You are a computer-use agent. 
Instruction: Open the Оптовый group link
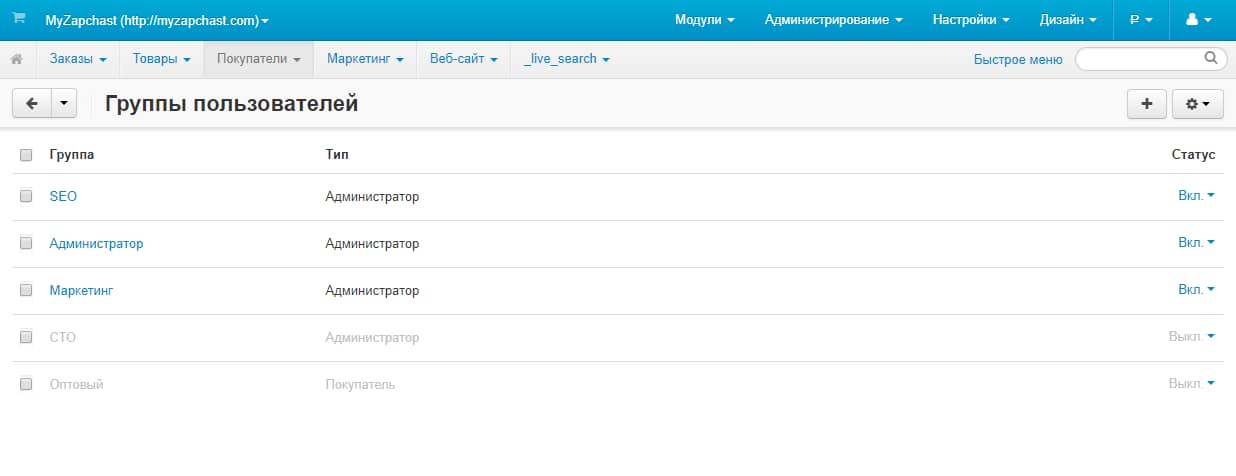[76, 384]
